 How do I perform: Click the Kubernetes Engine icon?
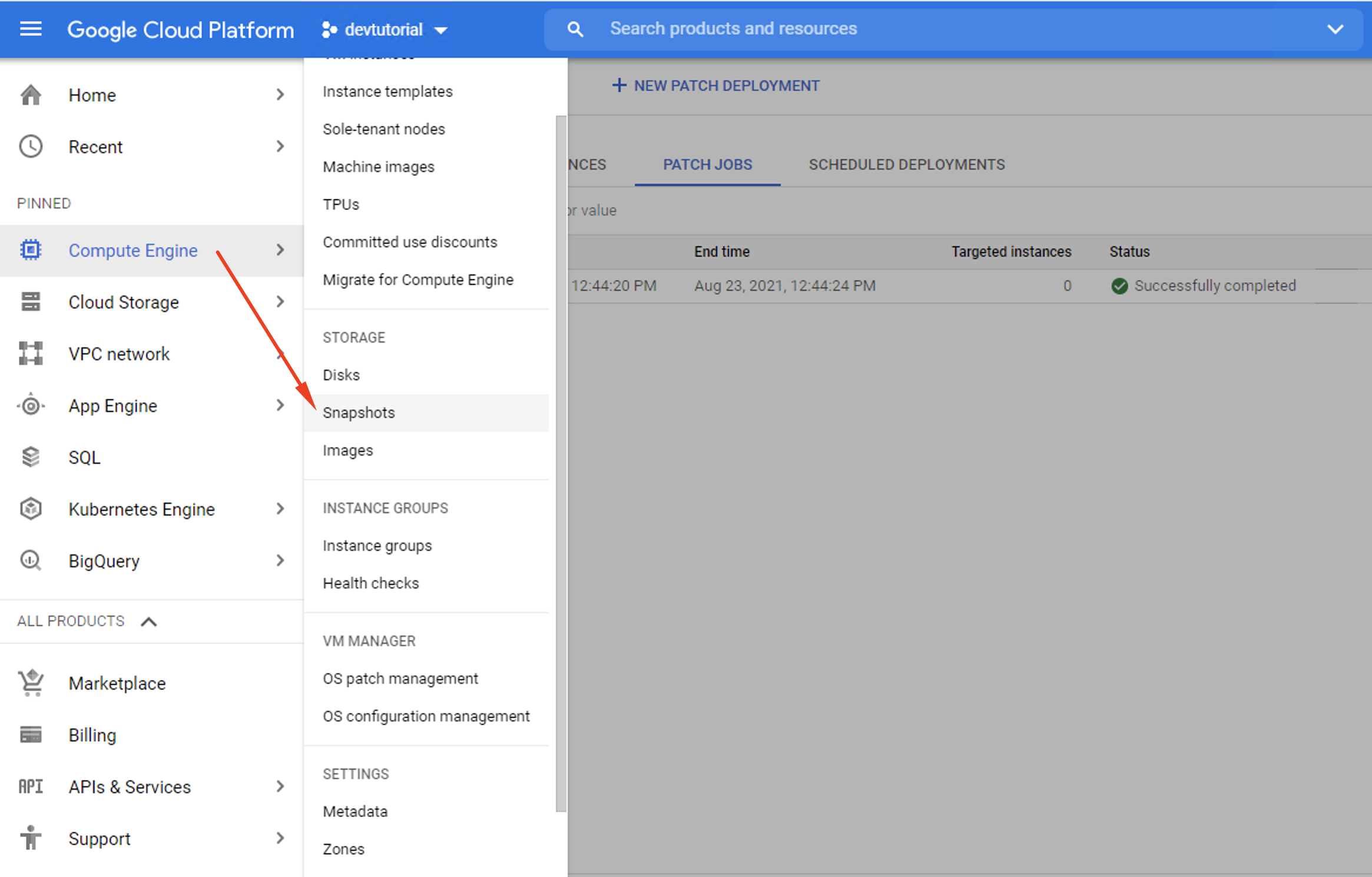(x=31, y=509)
